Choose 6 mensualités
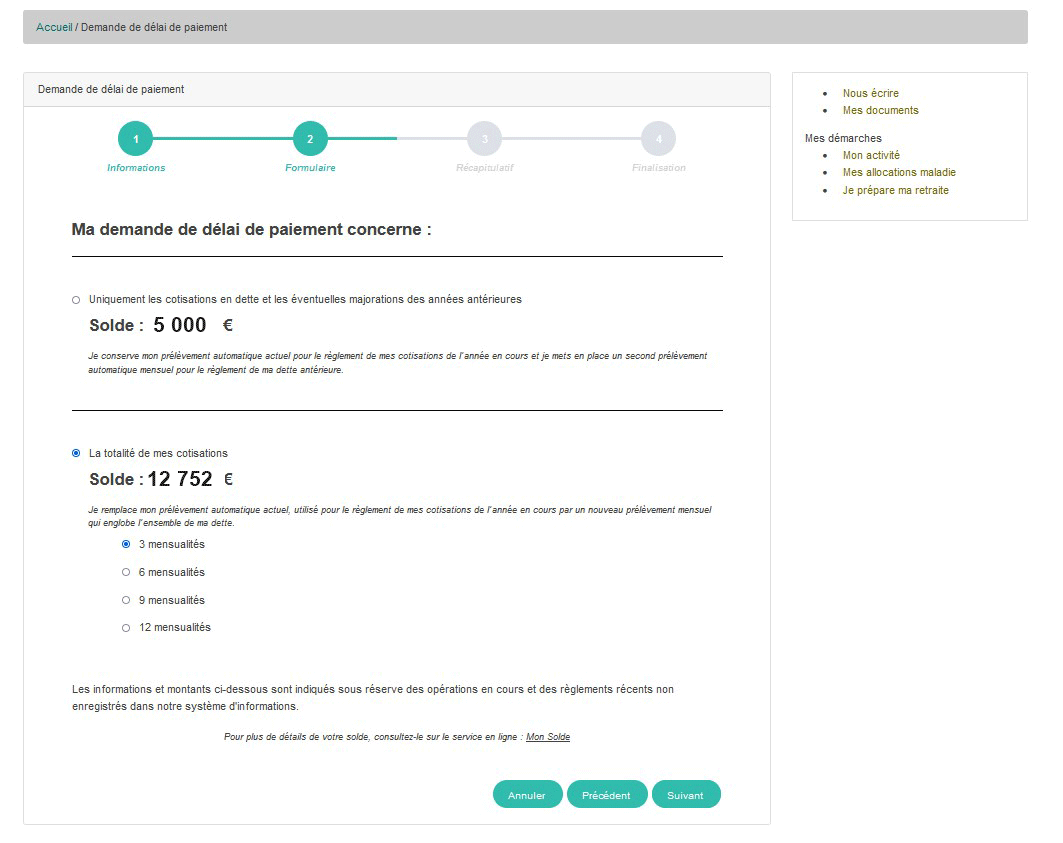 [126, 572]
